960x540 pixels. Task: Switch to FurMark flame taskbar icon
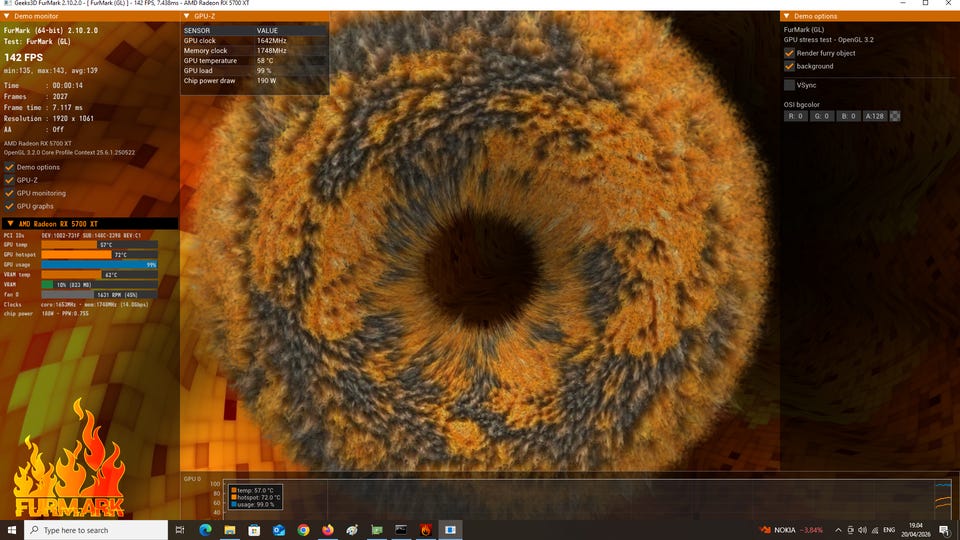tap(426, 530)
